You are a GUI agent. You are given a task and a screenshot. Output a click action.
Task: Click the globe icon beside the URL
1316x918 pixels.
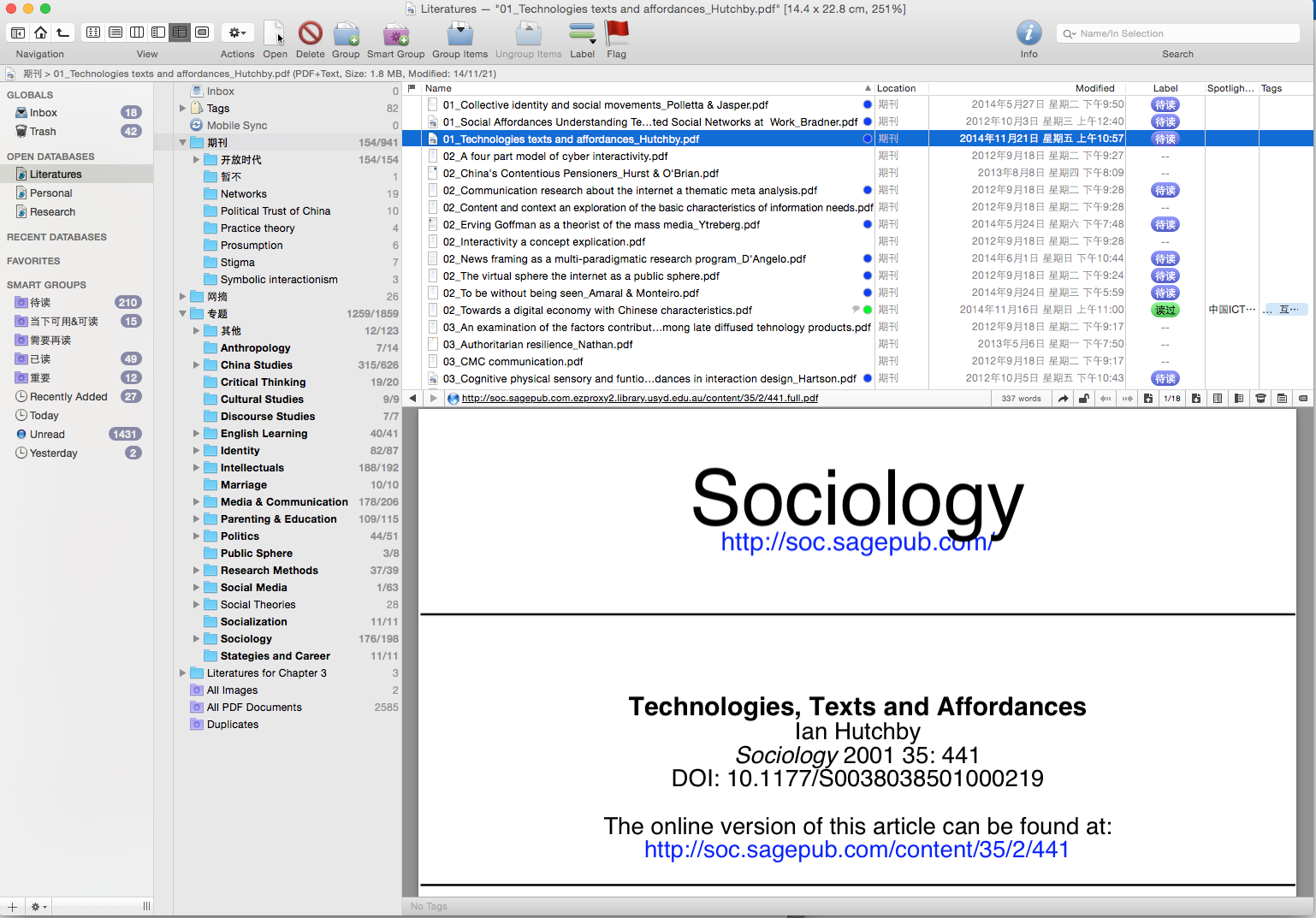point(453,399)
